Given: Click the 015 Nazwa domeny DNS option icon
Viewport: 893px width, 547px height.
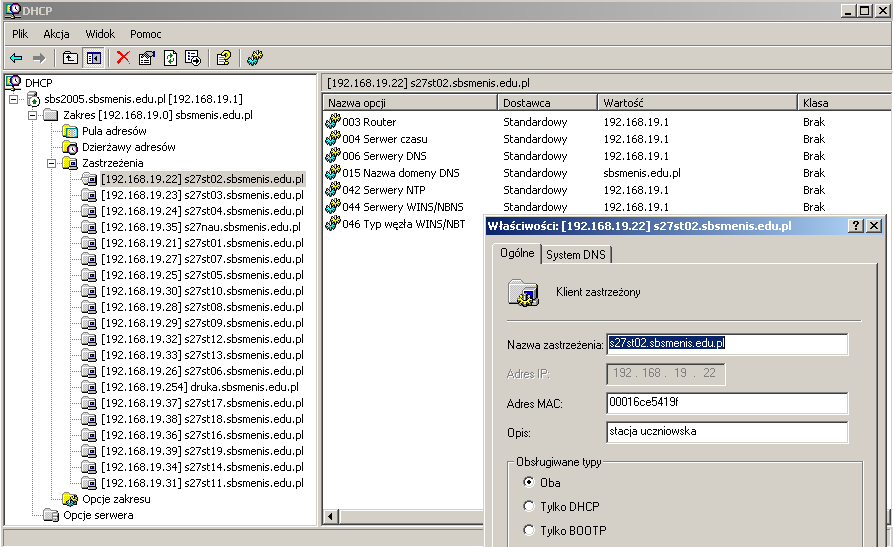Looking at the screenshot, I should [x=333, y=173].
